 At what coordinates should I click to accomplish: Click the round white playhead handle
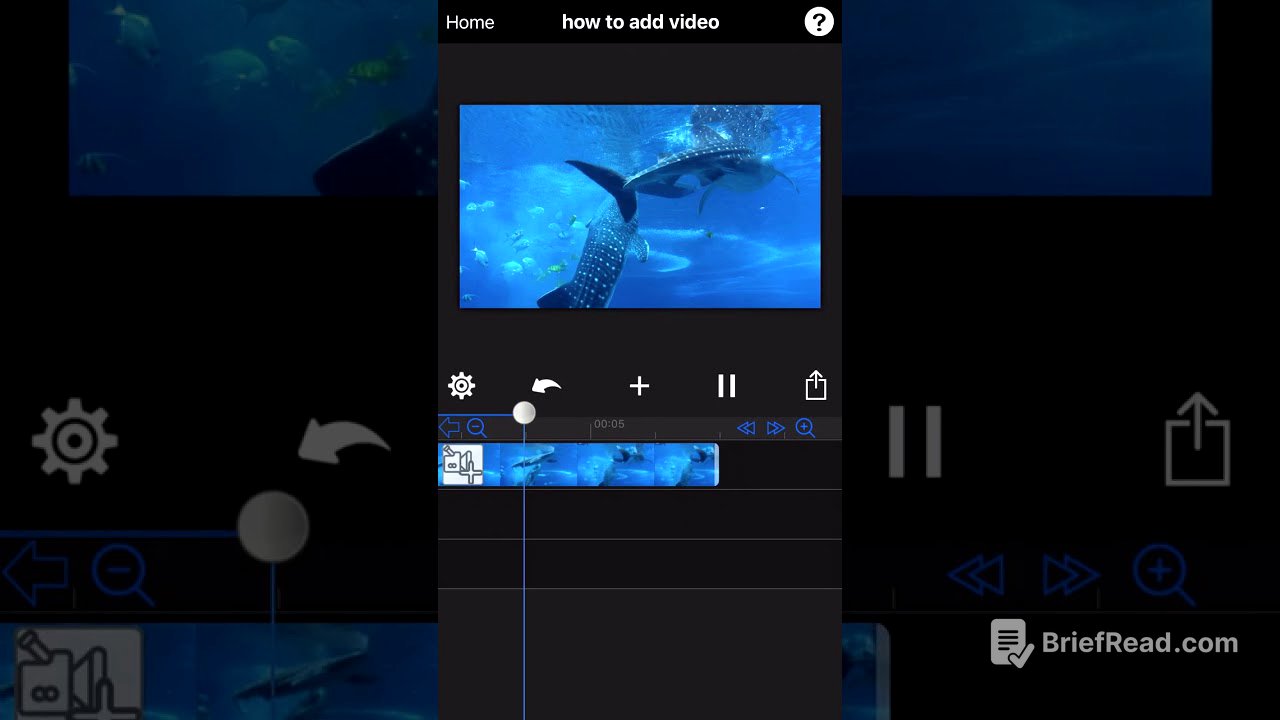[524, 413]
